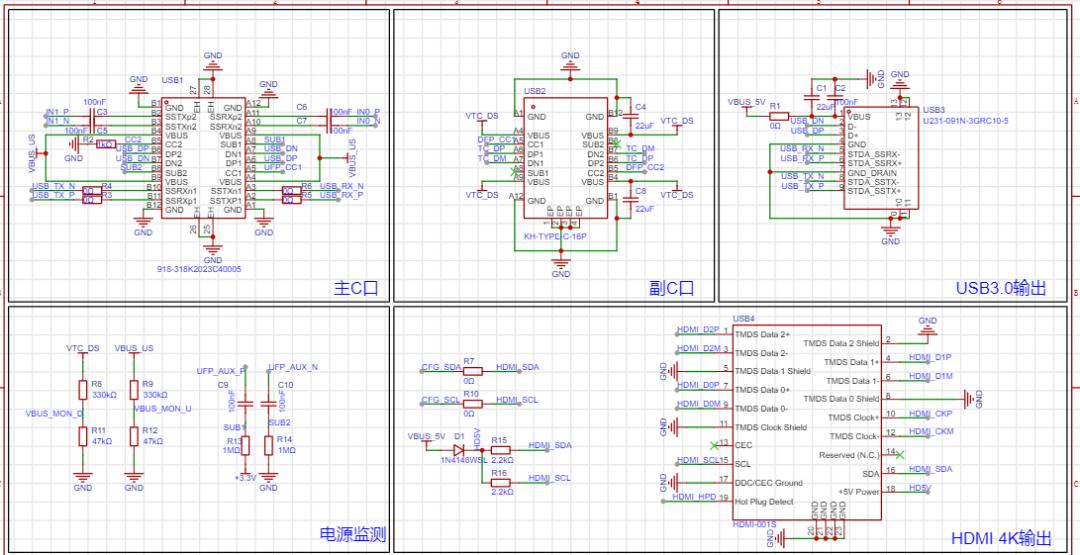Click the USB2 KH-TYPE-C-16P connector symbol
The width and height of the screenshot is (1080, 555).
566,158
